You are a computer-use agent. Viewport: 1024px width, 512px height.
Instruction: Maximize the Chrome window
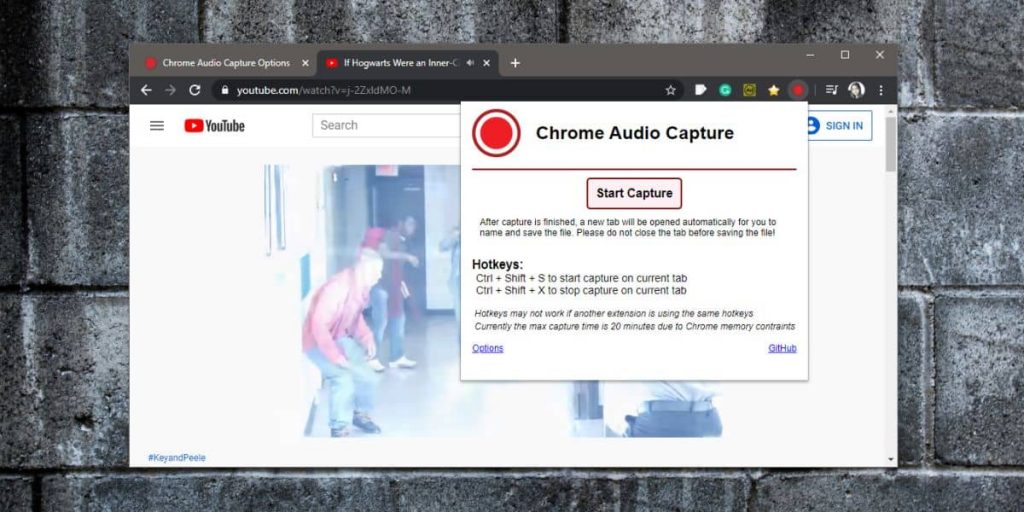(845, 56)
